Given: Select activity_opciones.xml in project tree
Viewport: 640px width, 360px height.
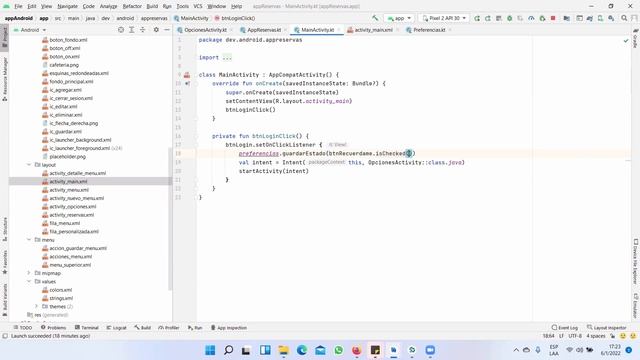Looking at the screenshot, I should point(73,207).
